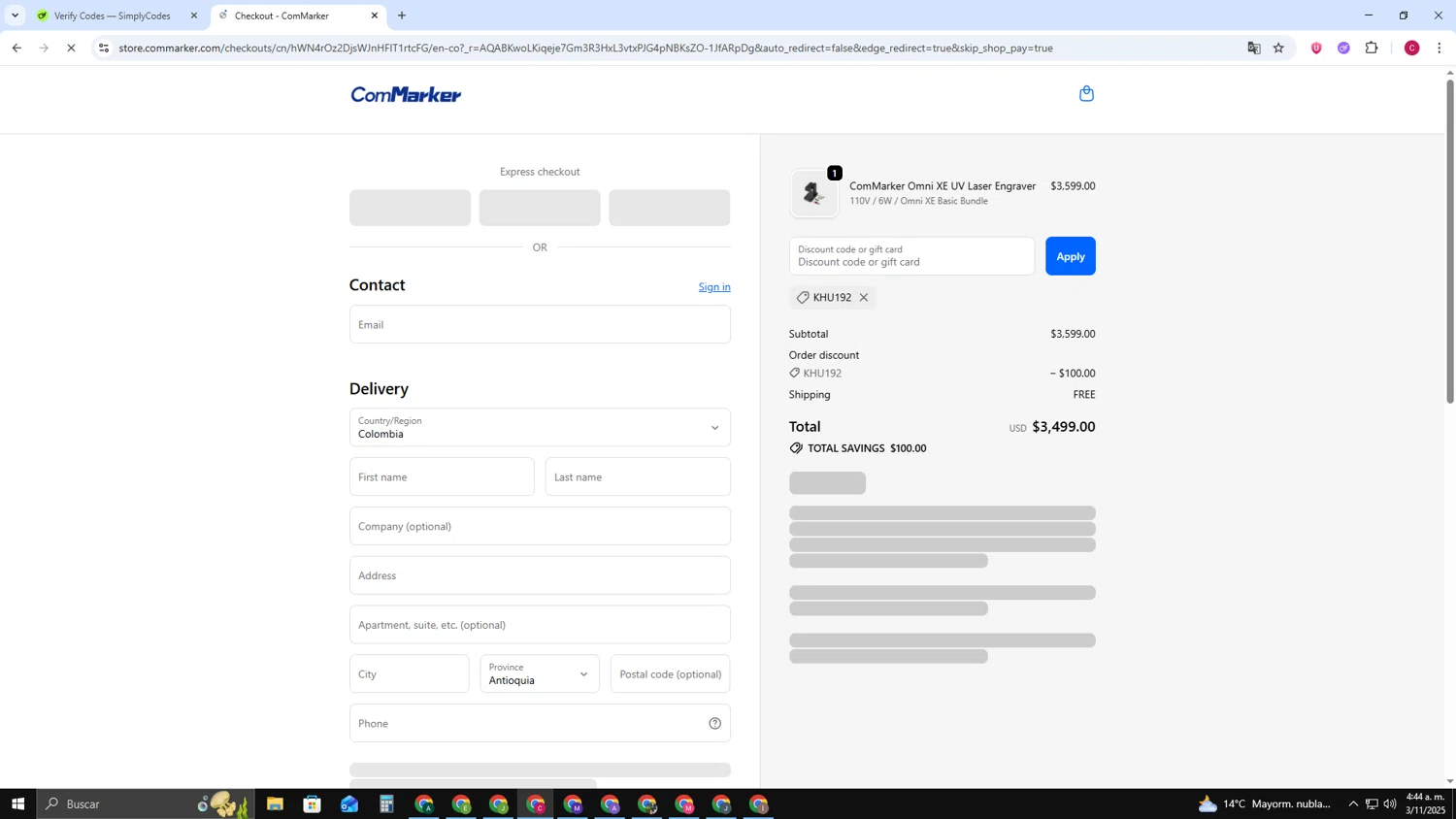Switch to Verify Codes — SimplyCodes tab
This screenshot has width=1456, height=819.
coord(118,16)
